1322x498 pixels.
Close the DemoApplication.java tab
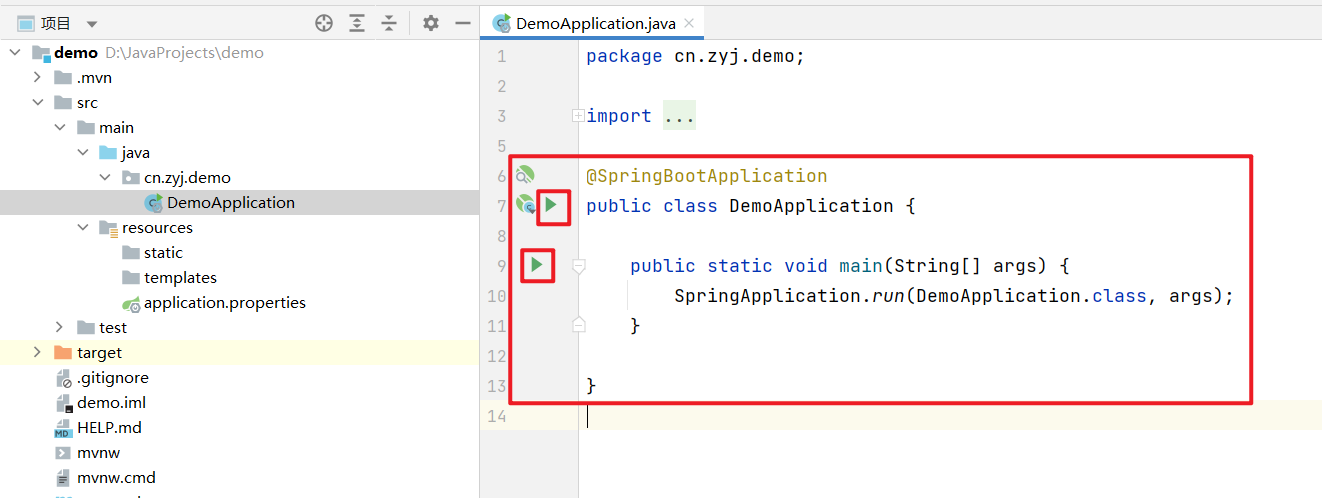coord(687,23)
